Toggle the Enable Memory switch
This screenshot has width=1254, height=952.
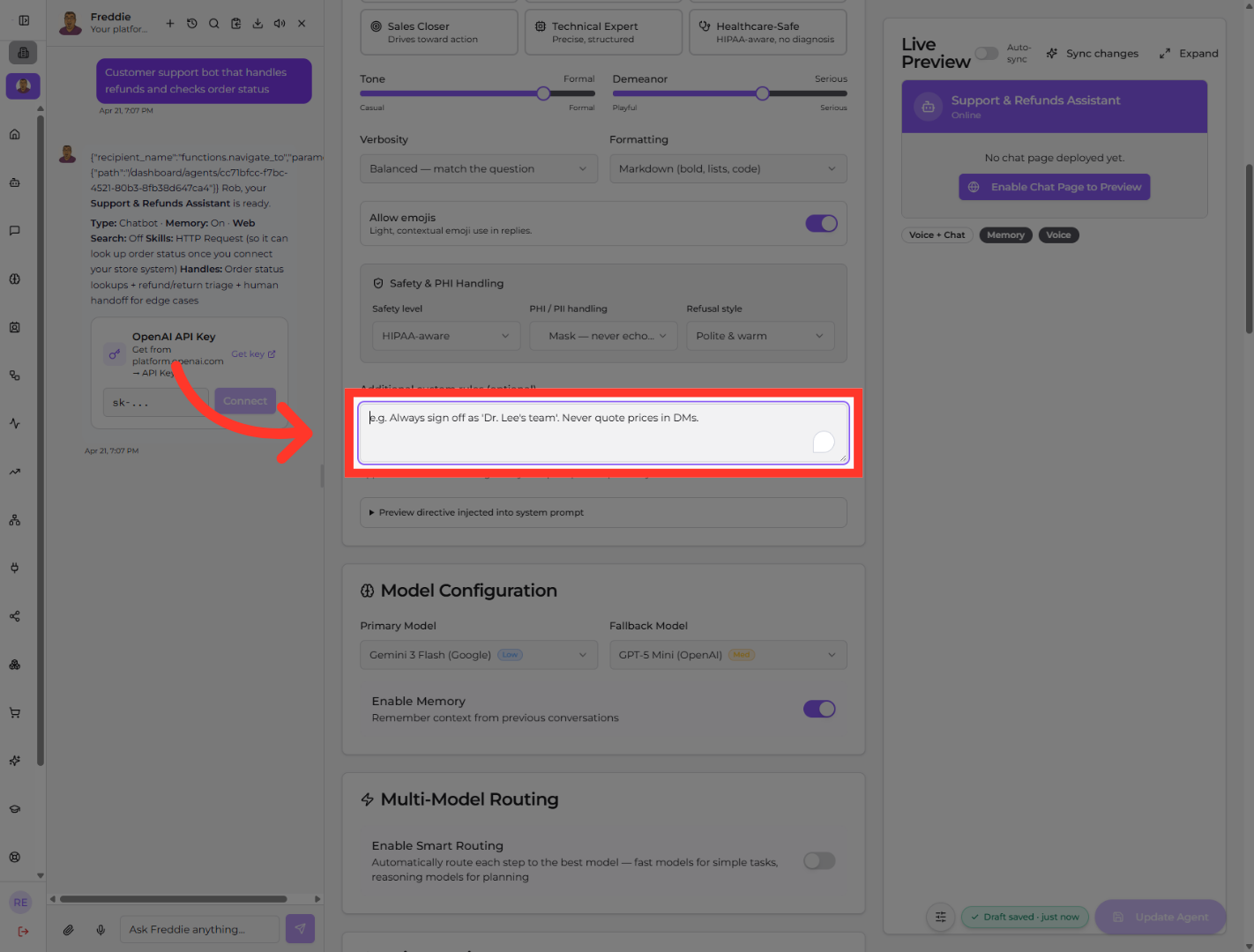pos(819,709)
